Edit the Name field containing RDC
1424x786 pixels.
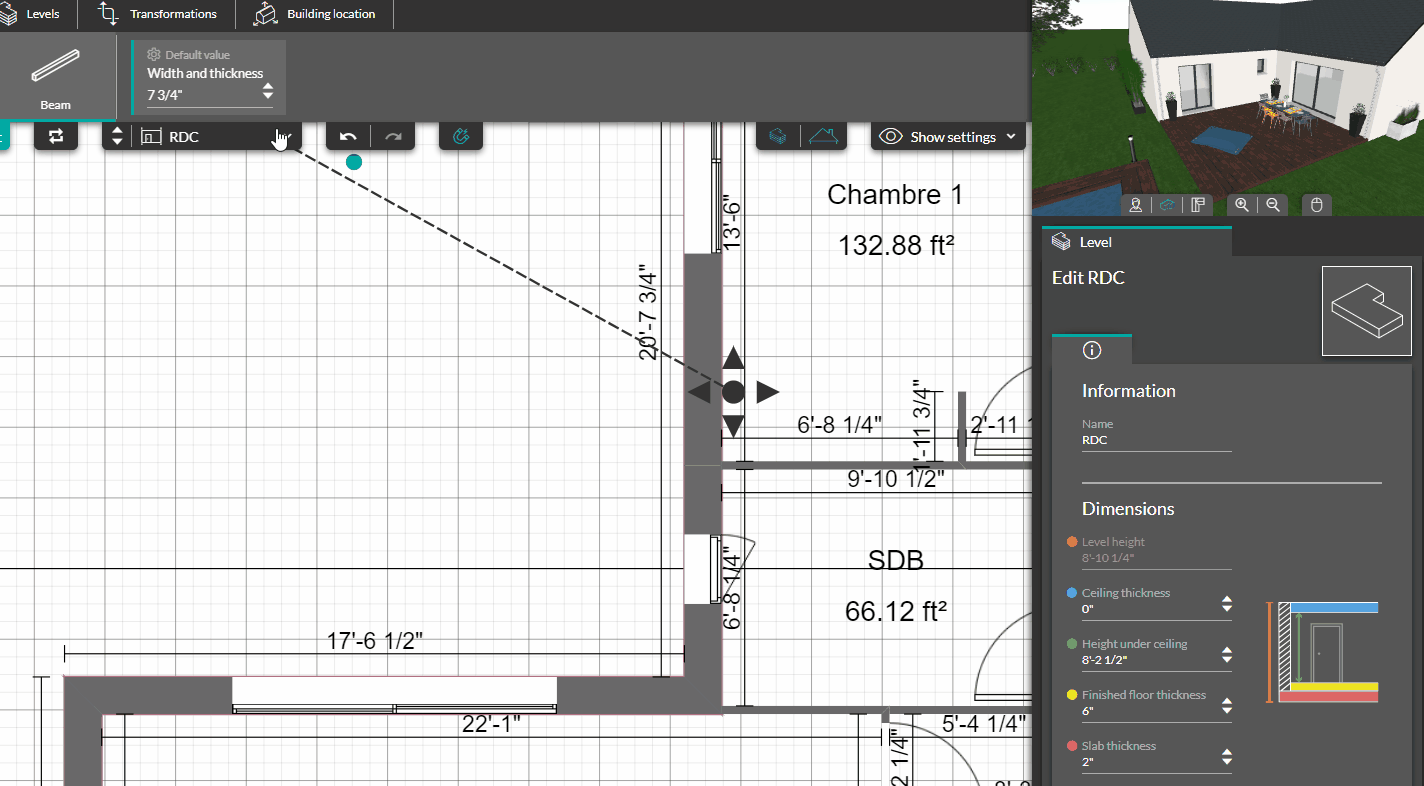click(1157, 440)
